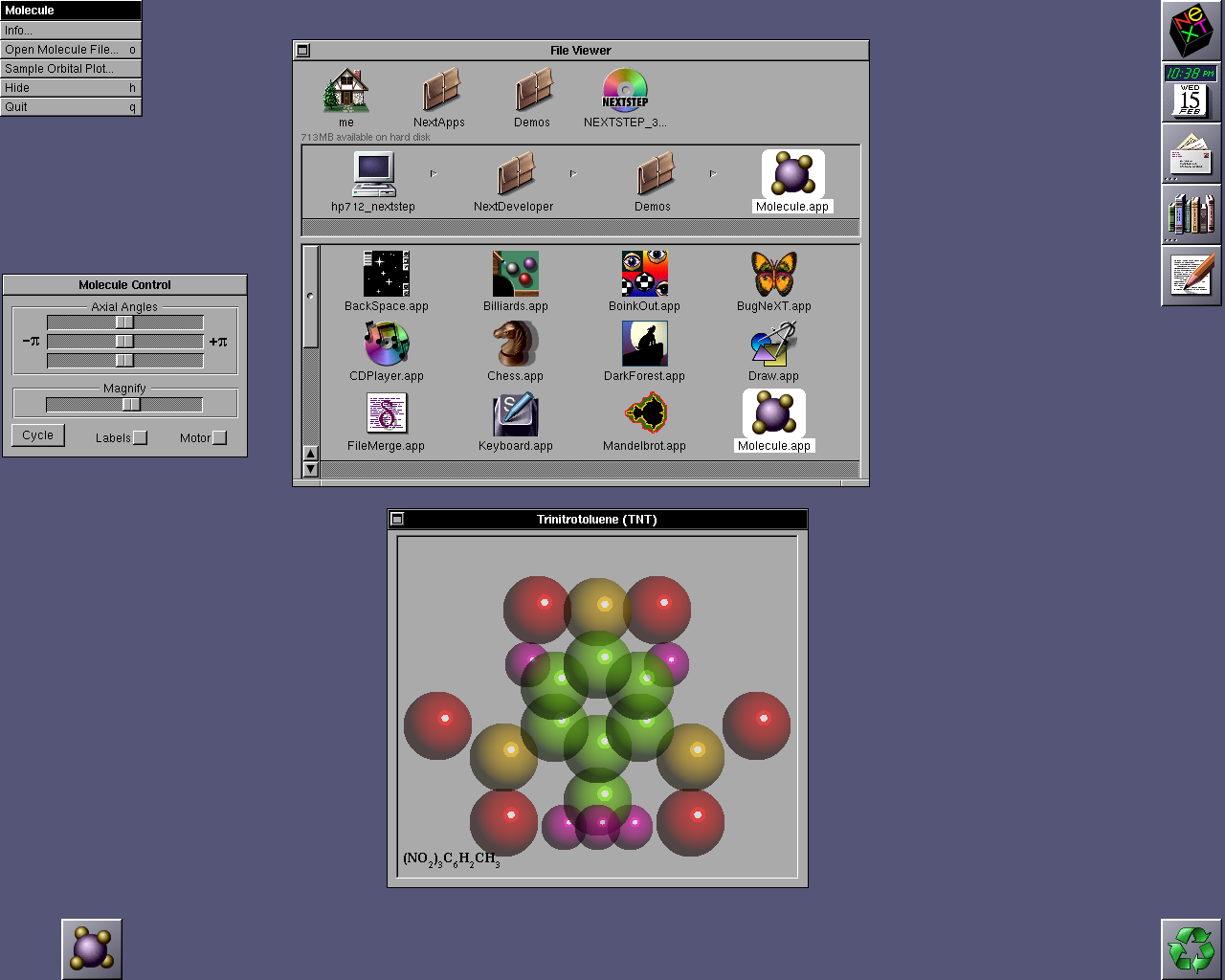
Task: Click the Molecule menu title bar
Action: pos(71,11)
